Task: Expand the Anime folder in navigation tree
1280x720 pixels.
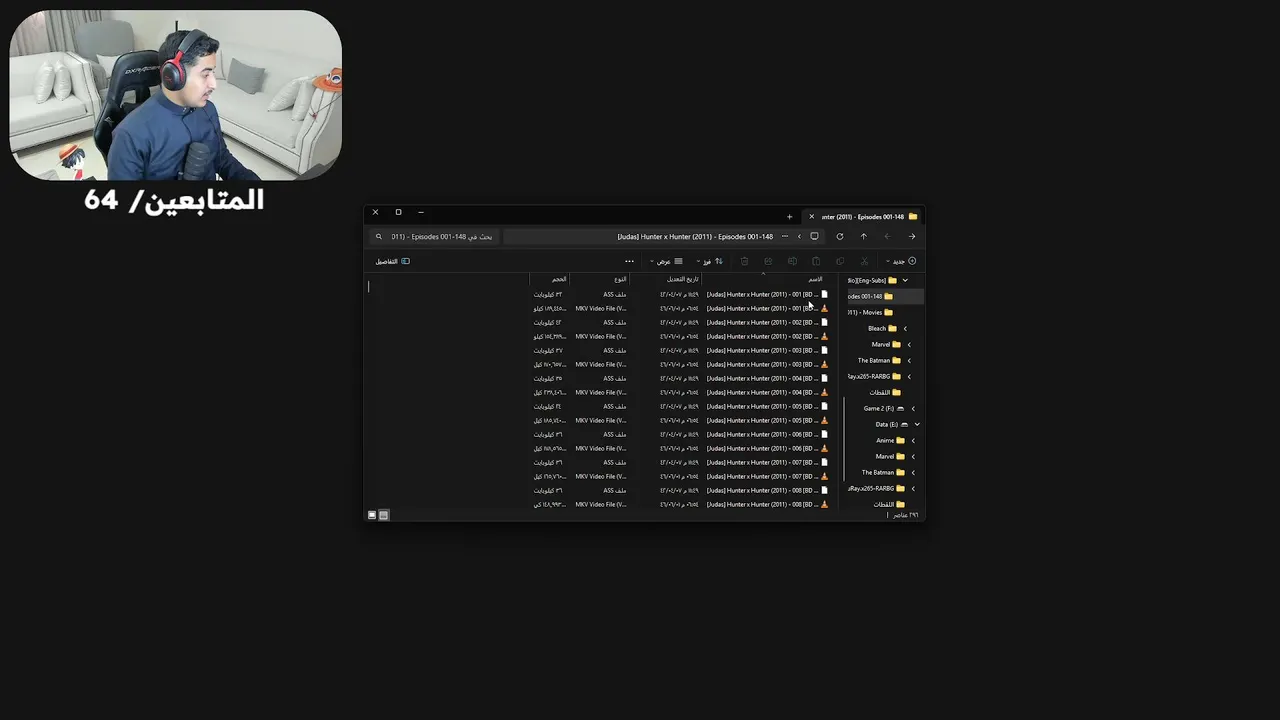Action: 913,441
